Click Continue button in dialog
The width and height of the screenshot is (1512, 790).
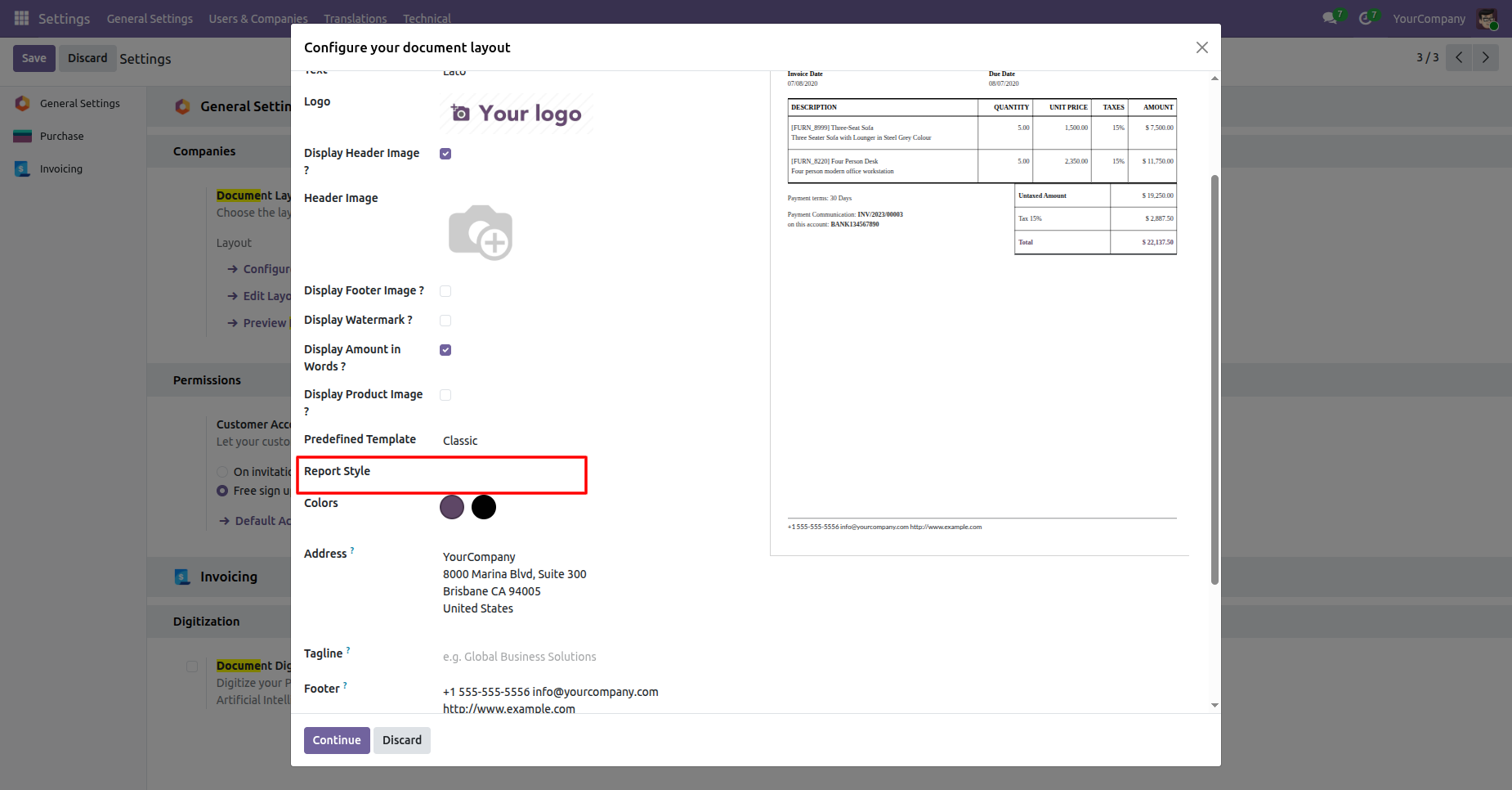click(x=337, y=740)
